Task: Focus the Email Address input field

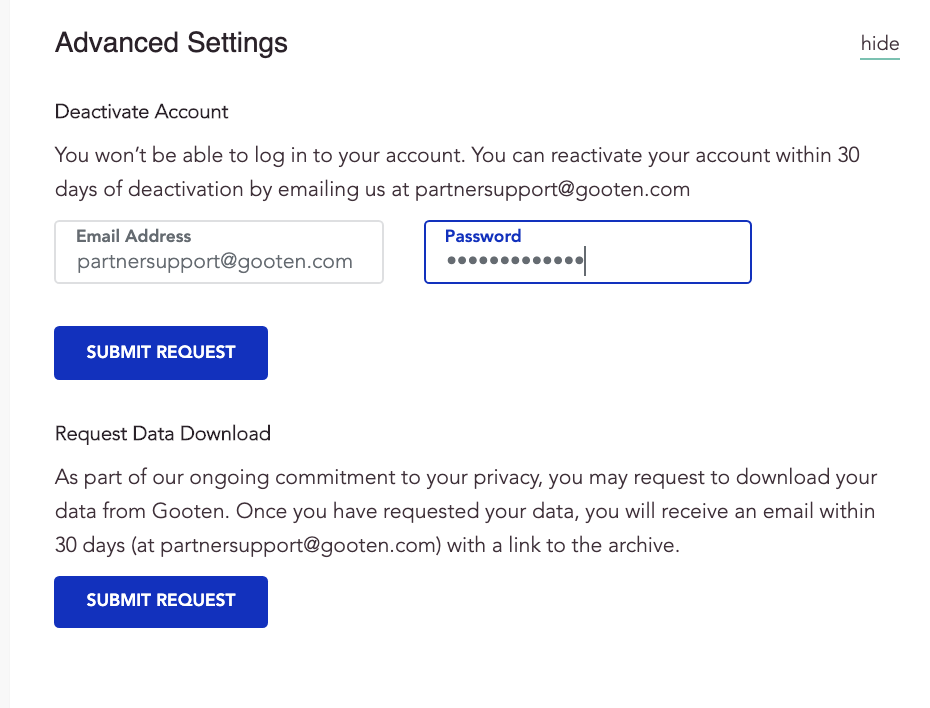Action: [x=219, y=253]
